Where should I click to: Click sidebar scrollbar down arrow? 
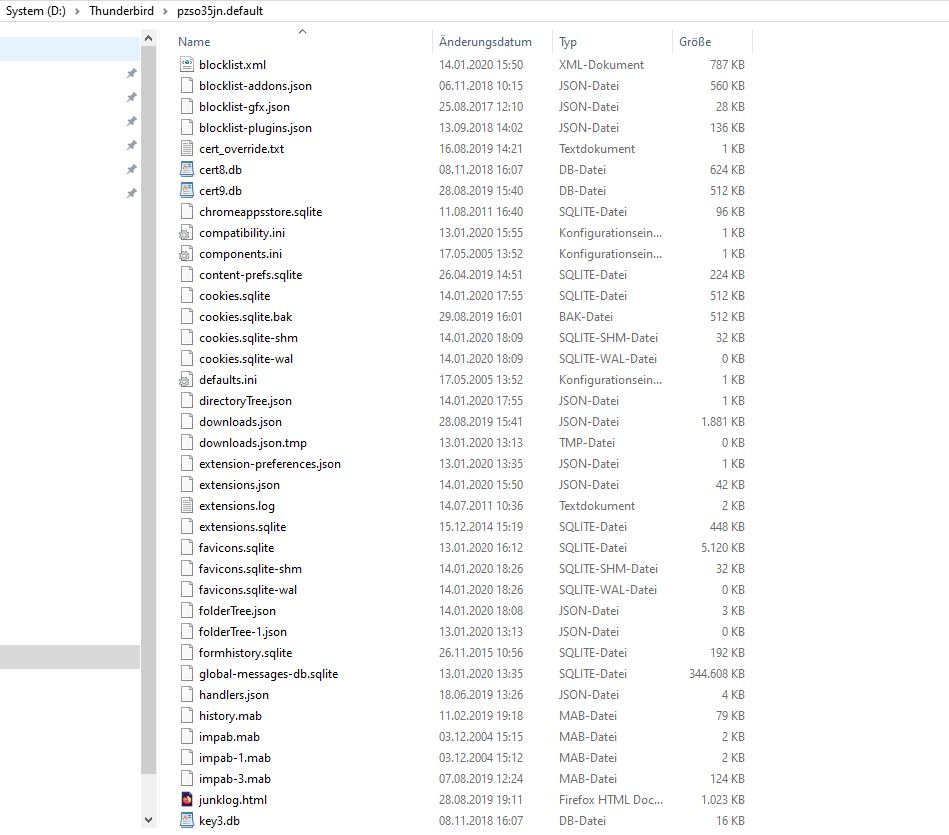148,820
